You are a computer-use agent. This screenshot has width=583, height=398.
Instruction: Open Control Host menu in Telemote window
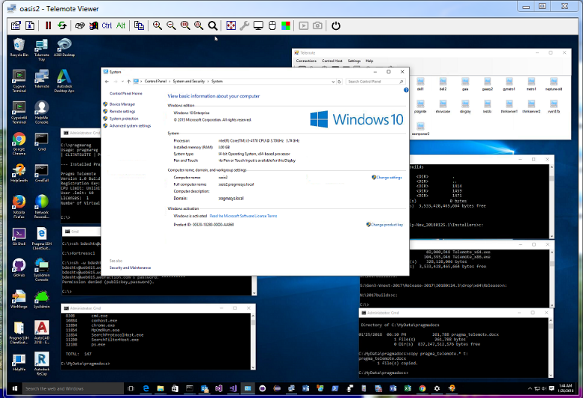tap(332, 61)
